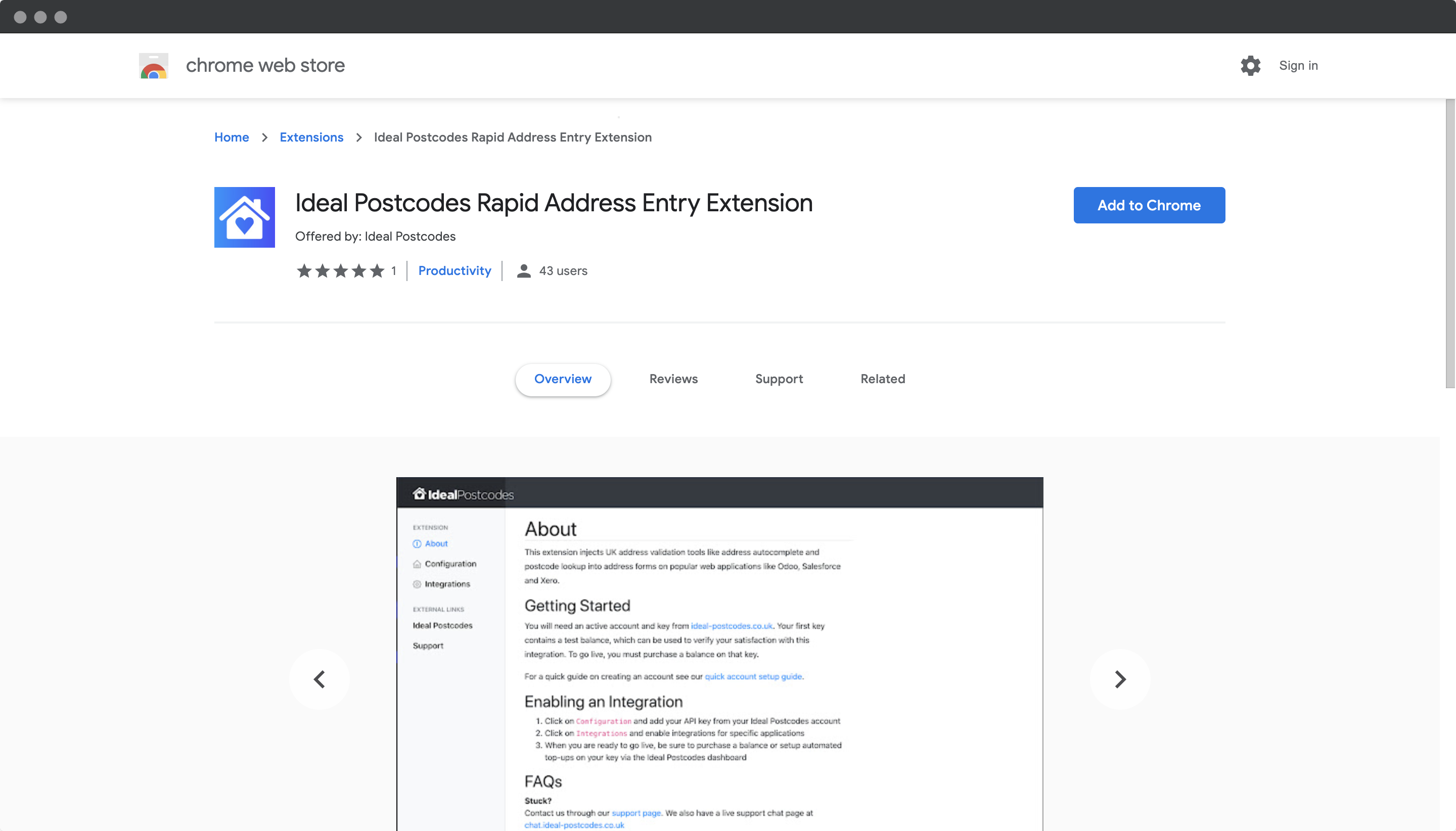Click the Chrome Web Store home icon
Image resolution: width=1456 pixels, height=831 pixels.
pos(153,65)
